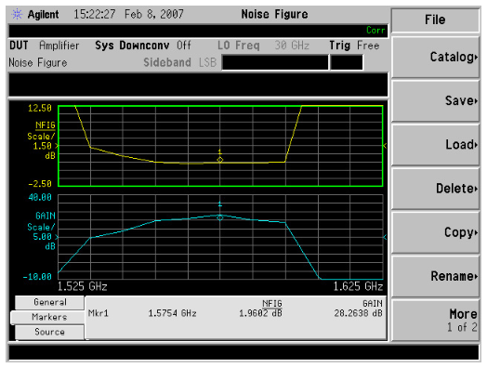Click the yellow right-edge NFIG reference indicator
The image size is (487, 368).
(x=385, y=146)
